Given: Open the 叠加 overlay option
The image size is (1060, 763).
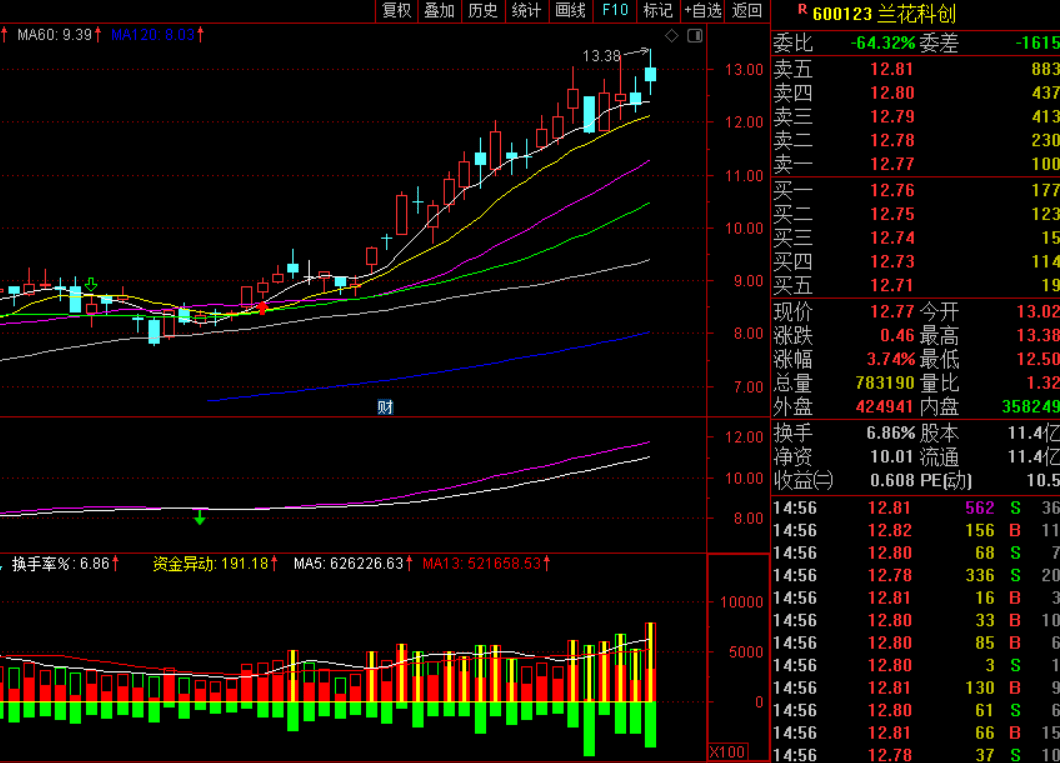Looking at the screenshot, I should pyautogui.click(x=439, y=11).
